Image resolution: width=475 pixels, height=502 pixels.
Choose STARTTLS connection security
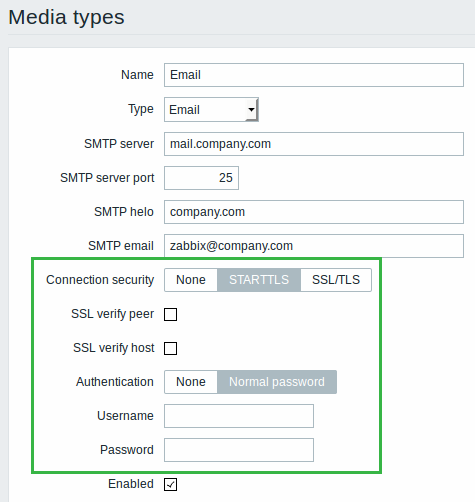click(259, 280)
